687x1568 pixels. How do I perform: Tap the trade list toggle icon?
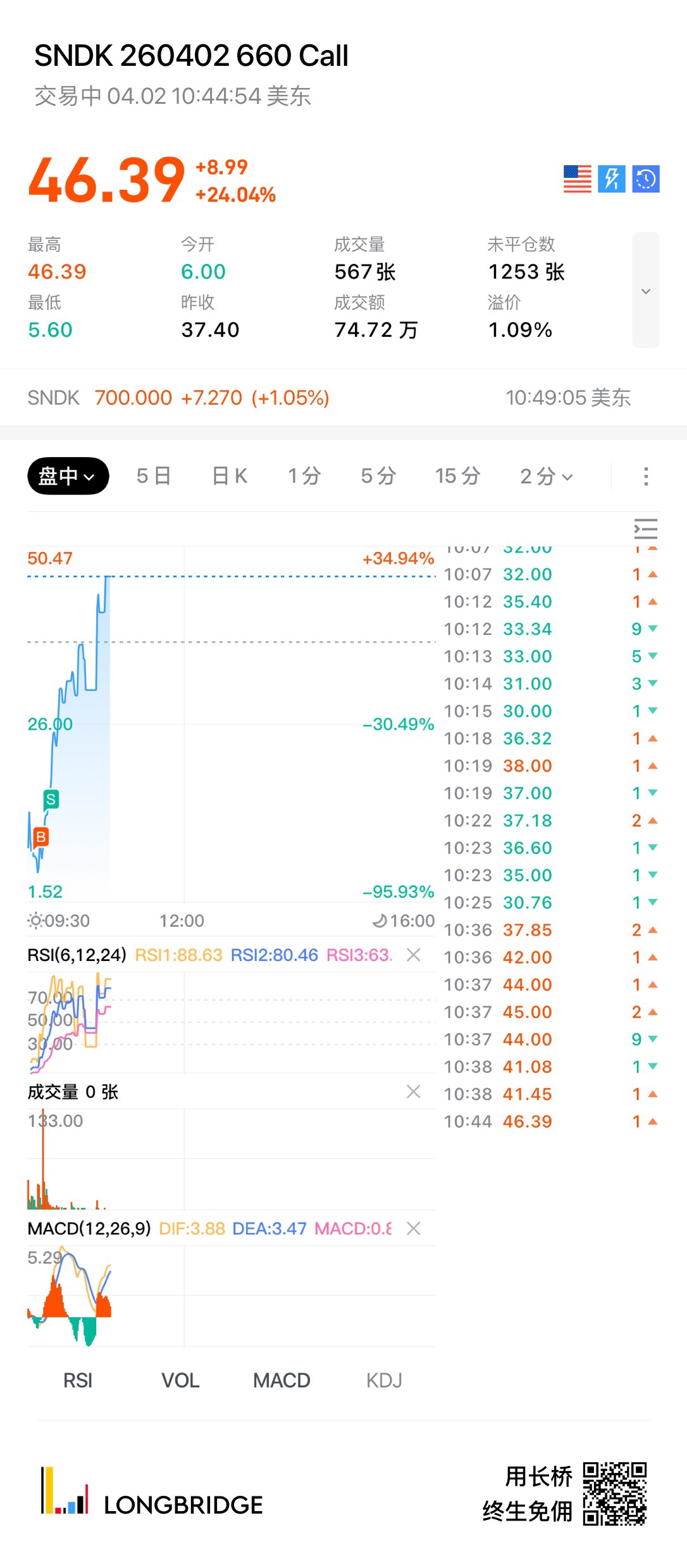point(646,529)
